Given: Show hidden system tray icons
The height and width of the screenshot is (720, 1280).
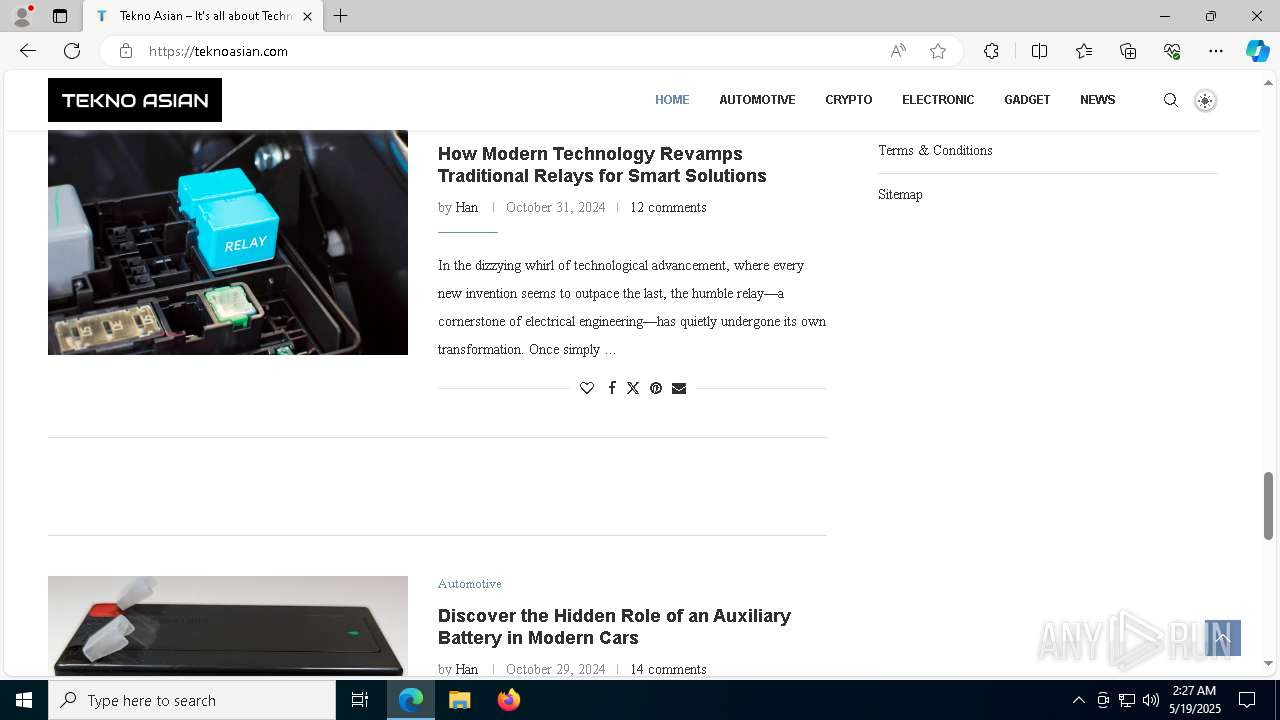Looking at the screenshot, I should click(x=1078, y=700).
